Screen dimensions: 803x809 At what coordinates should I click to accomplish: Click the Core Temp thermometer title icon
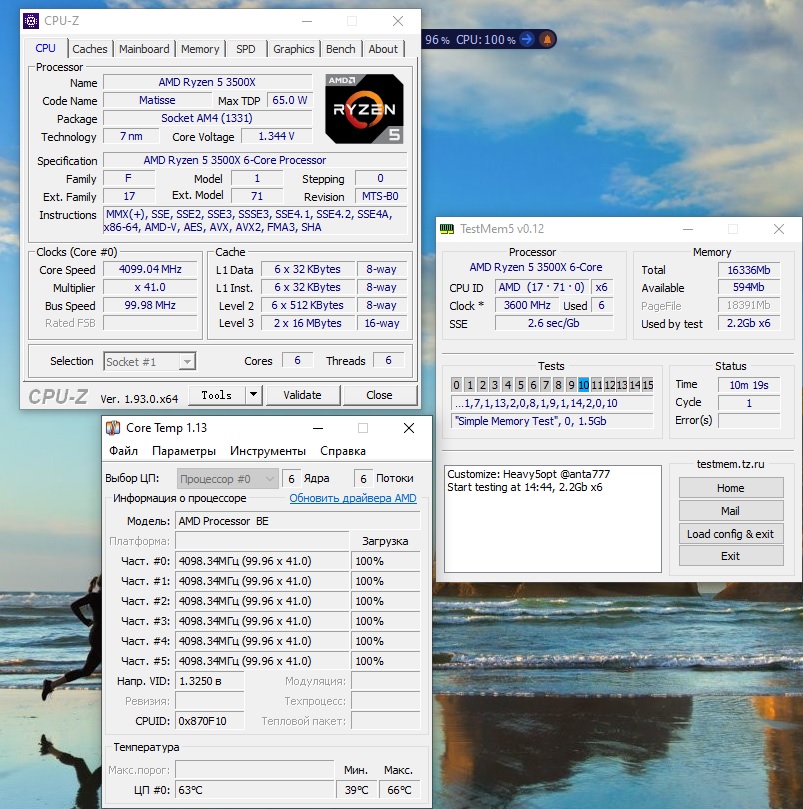[x=113, y=428]
